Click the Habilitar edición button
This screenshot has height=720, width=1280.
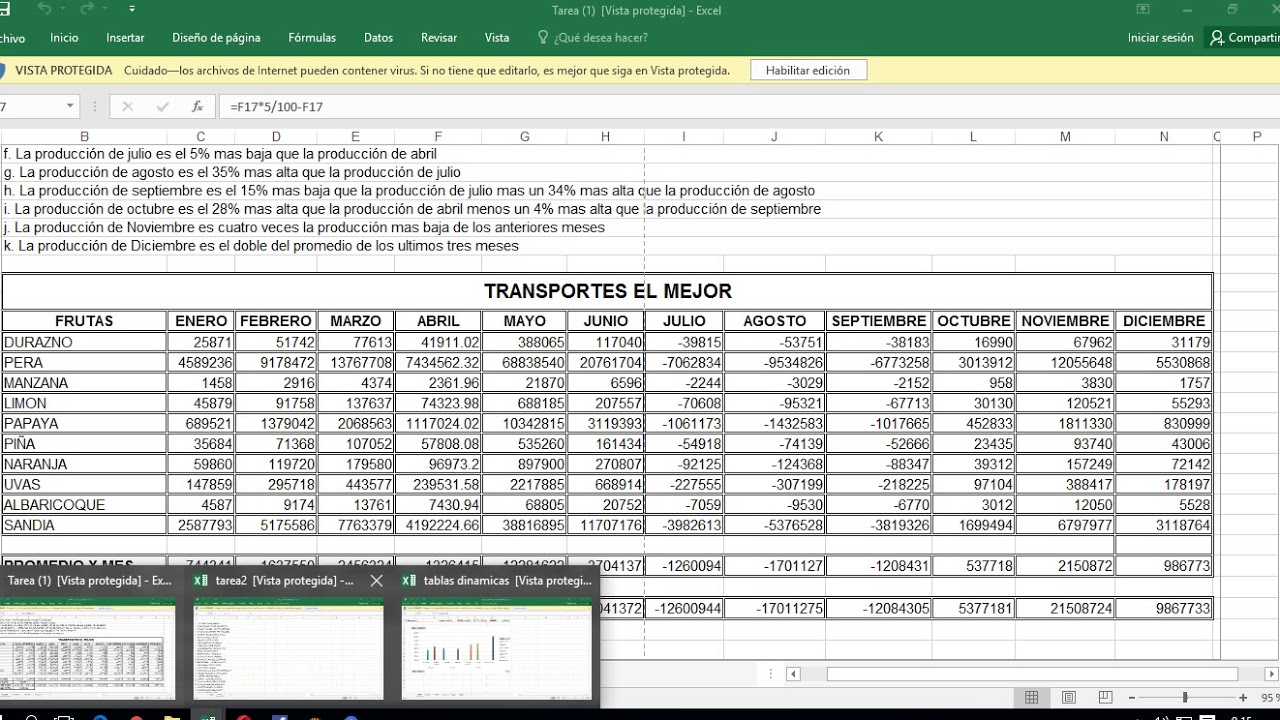[807, 70]
